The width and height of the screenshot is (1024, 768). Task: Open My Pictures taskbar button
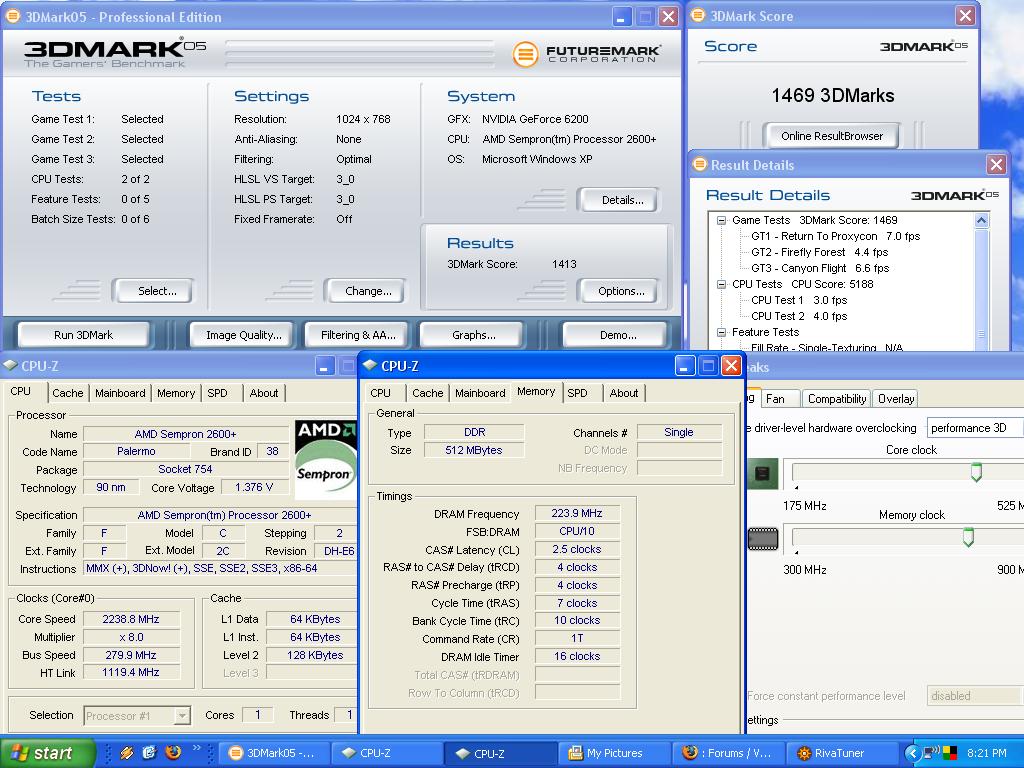[x=614, y=754]
